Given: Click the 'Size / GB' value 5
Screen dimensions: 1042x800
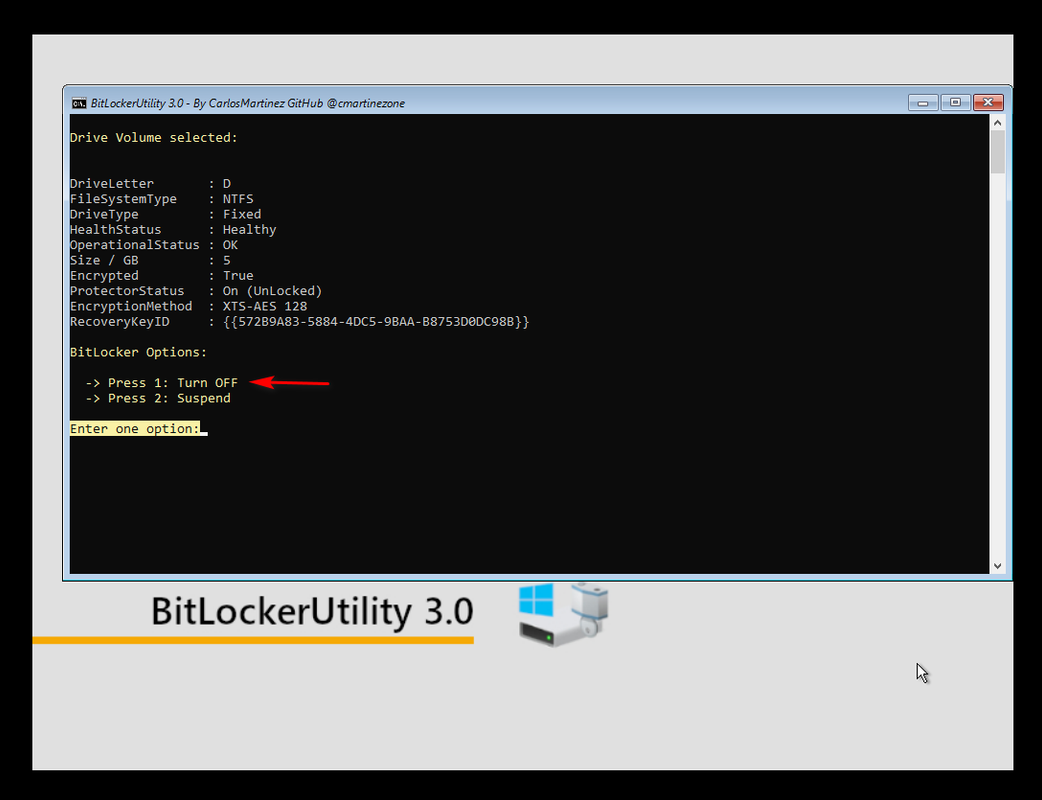Looking at the screenshot, I should pyautogui.click(x=227, y=260).
